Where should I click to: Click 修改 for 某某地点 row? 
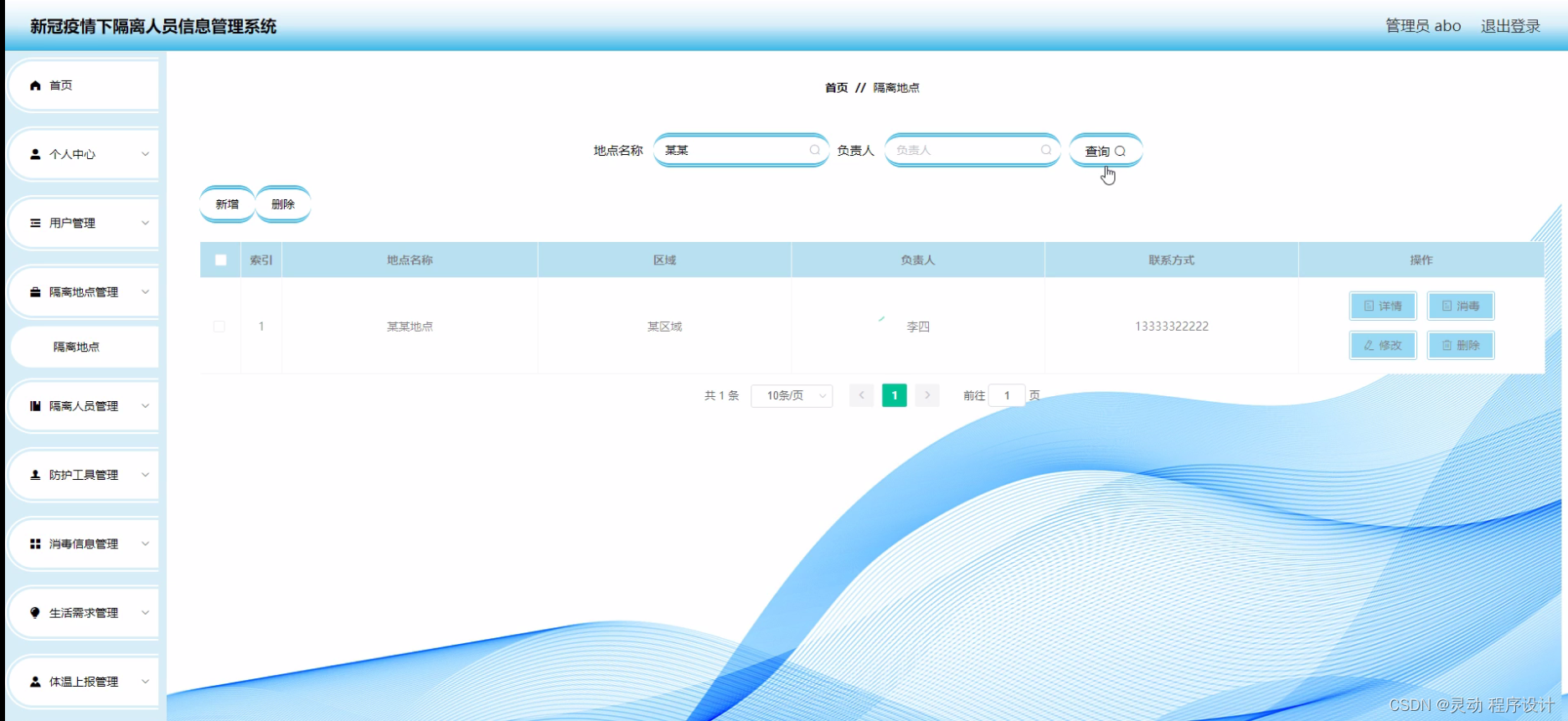click(x=1383, y=346)
